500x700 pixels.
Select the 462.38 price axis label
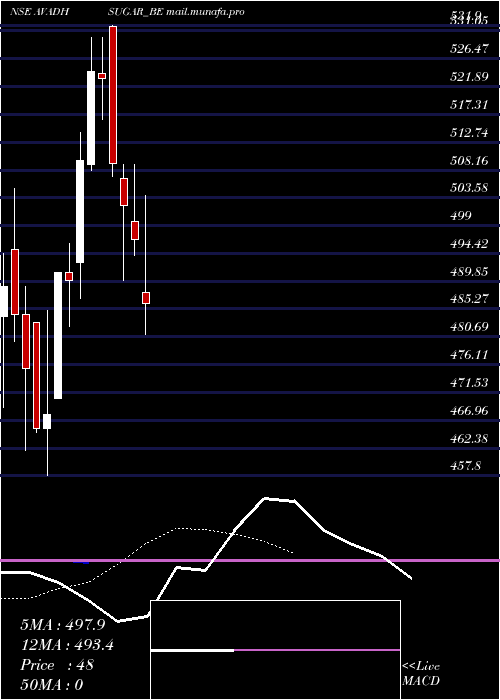click(x=469, y=438)
